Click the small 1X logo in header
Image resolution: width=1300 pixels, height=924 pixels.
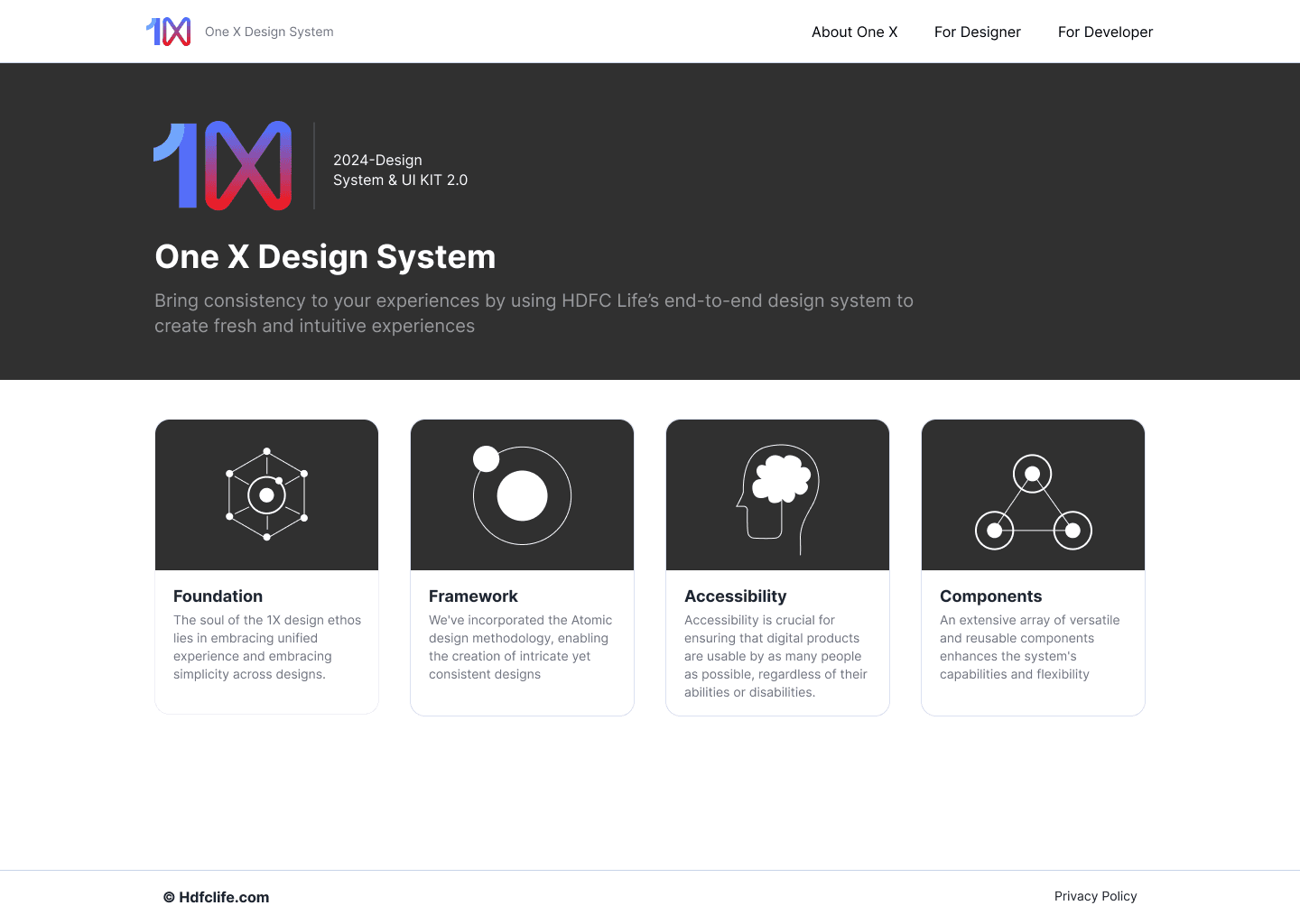[169, 32]
